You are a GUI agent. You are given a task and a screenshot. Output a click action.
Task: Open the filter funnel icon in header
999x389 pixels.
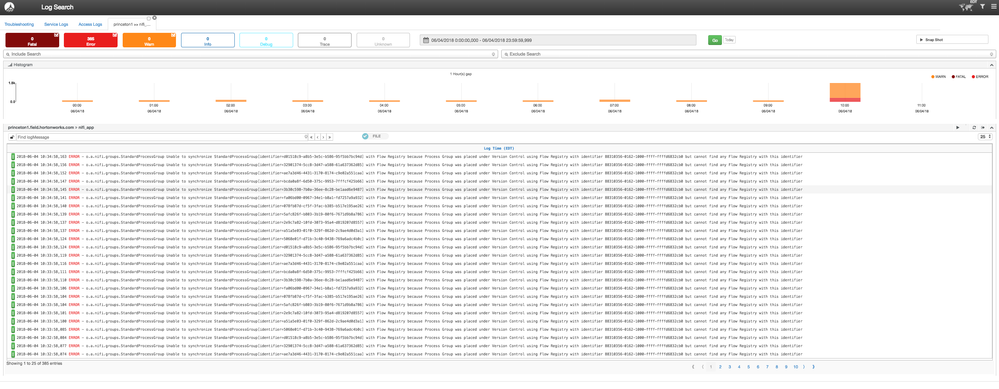point(982,7)
